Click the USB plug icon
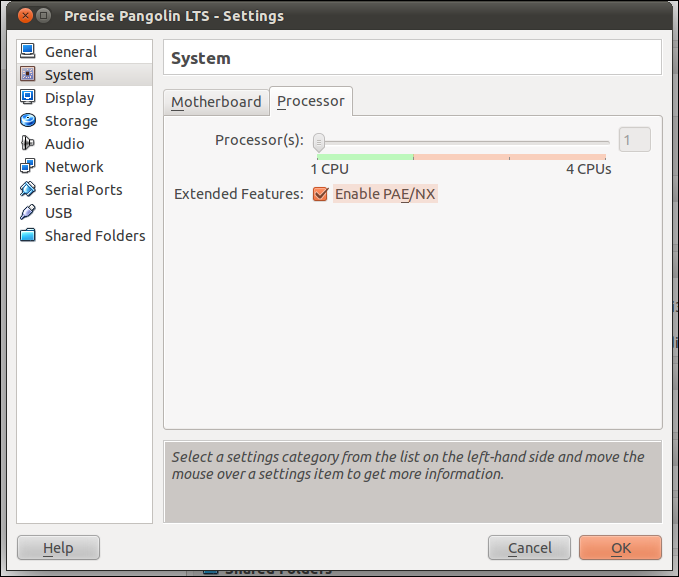Screen dimensions: 679x577 pos(28,212)
